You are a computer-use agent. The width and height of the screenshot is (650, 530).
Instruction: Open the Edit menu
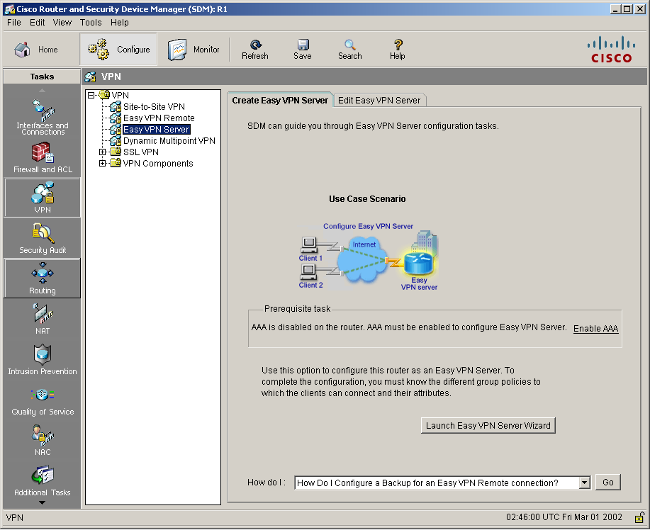(x=37, y=22)
